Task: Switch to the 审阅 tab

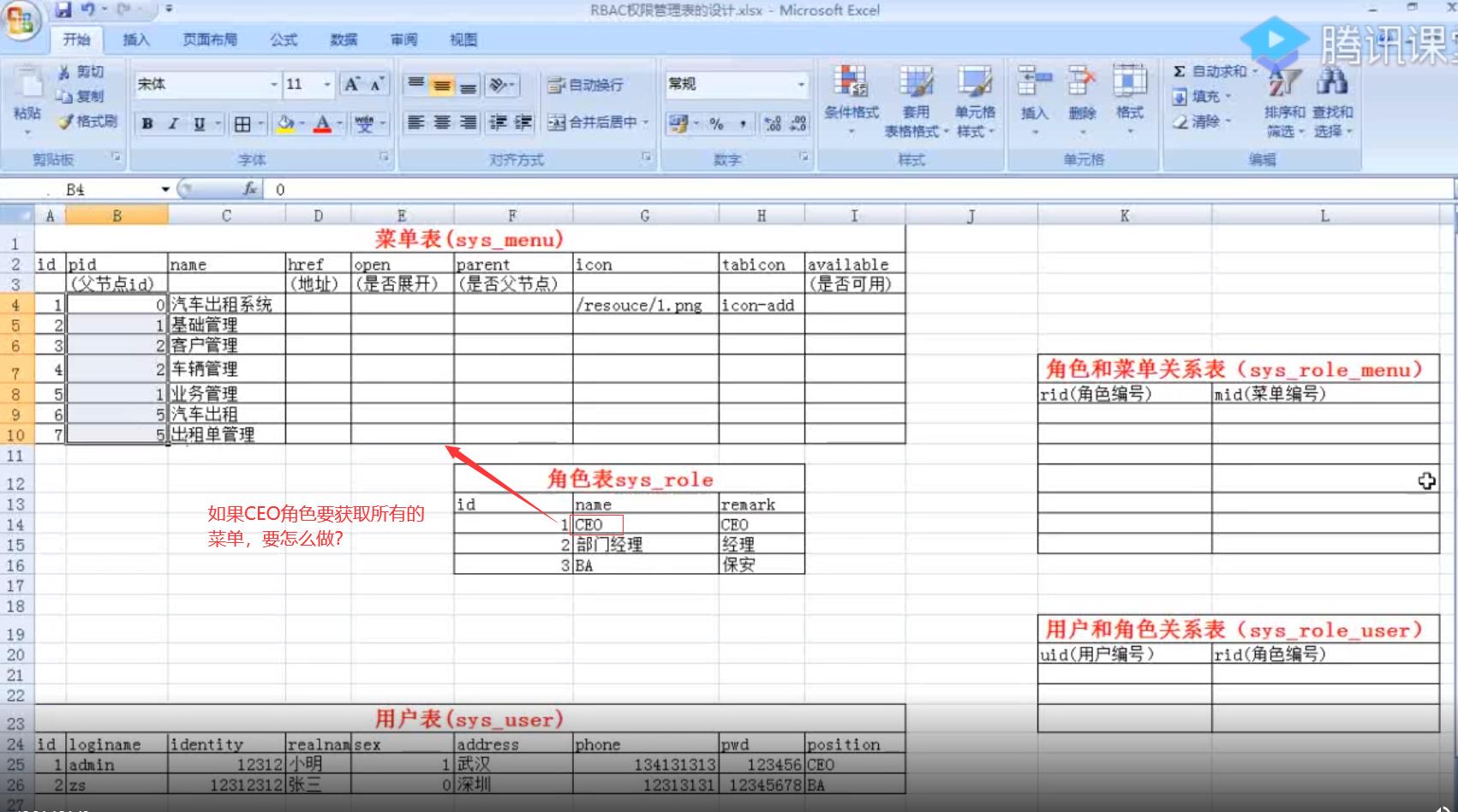Action: (403, 39)
